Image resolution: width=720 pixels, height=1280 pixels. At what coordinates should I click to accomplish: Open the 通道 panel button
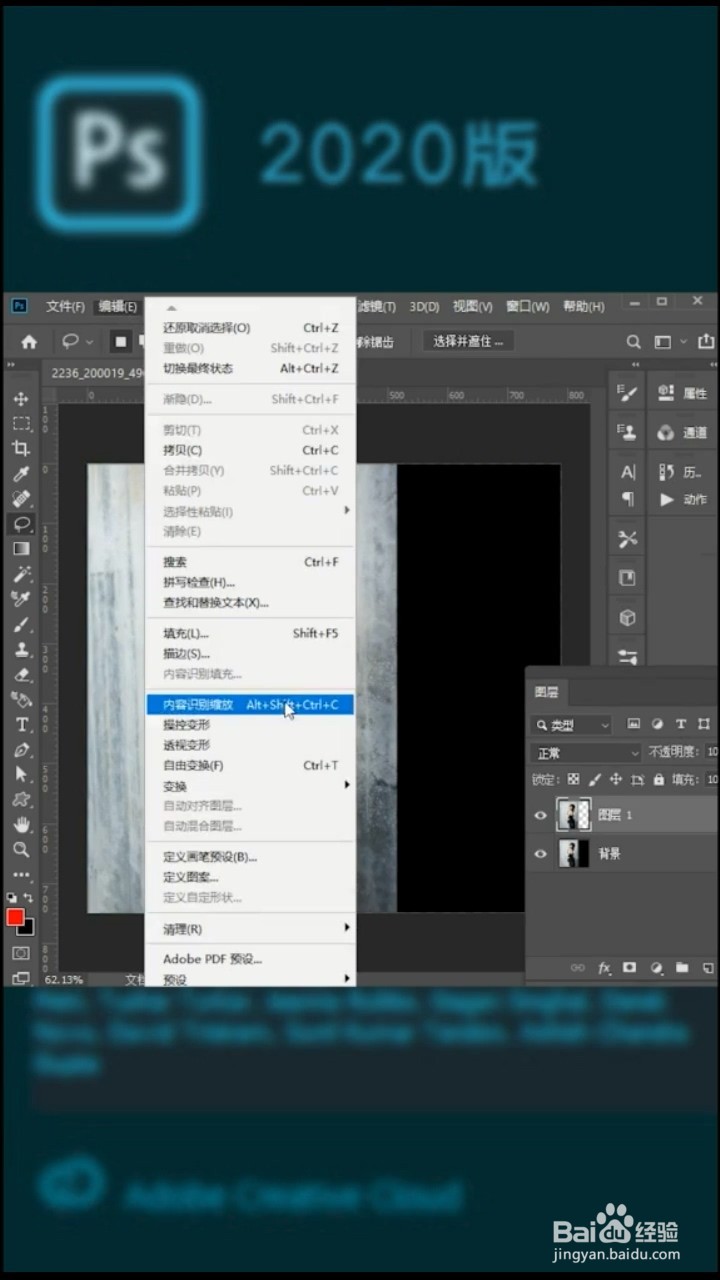[x=682, y=432]
